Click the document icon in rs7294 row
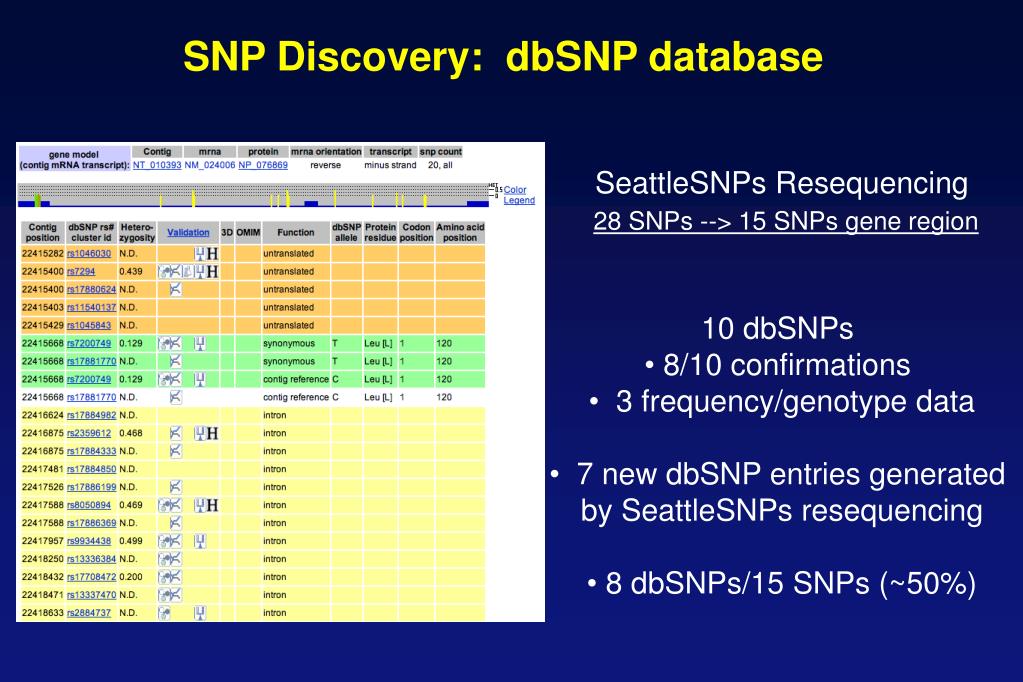Screen dimensions: 1023x682 (x=188, y=271)
